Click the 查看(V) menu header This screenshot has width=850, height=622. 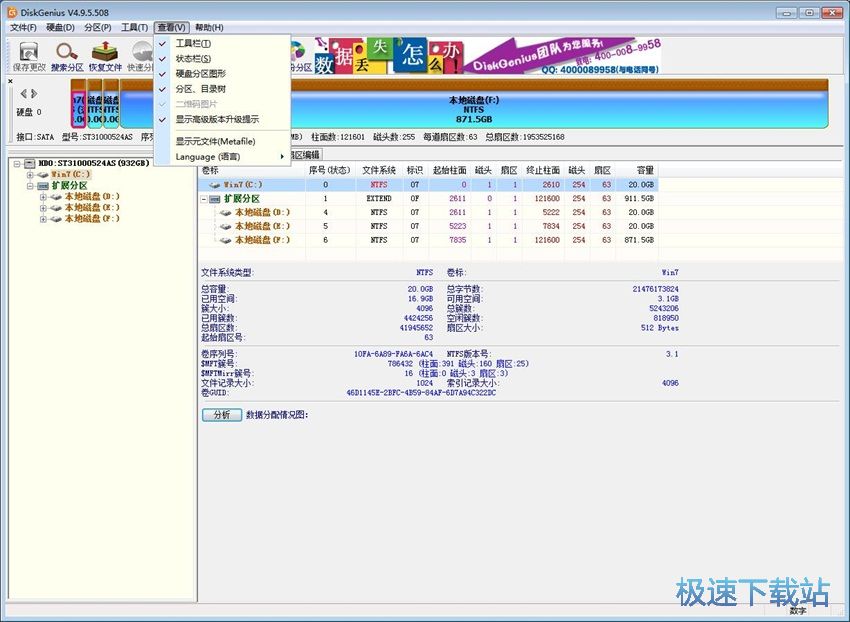pyautogui.click(x=171, y=28)
